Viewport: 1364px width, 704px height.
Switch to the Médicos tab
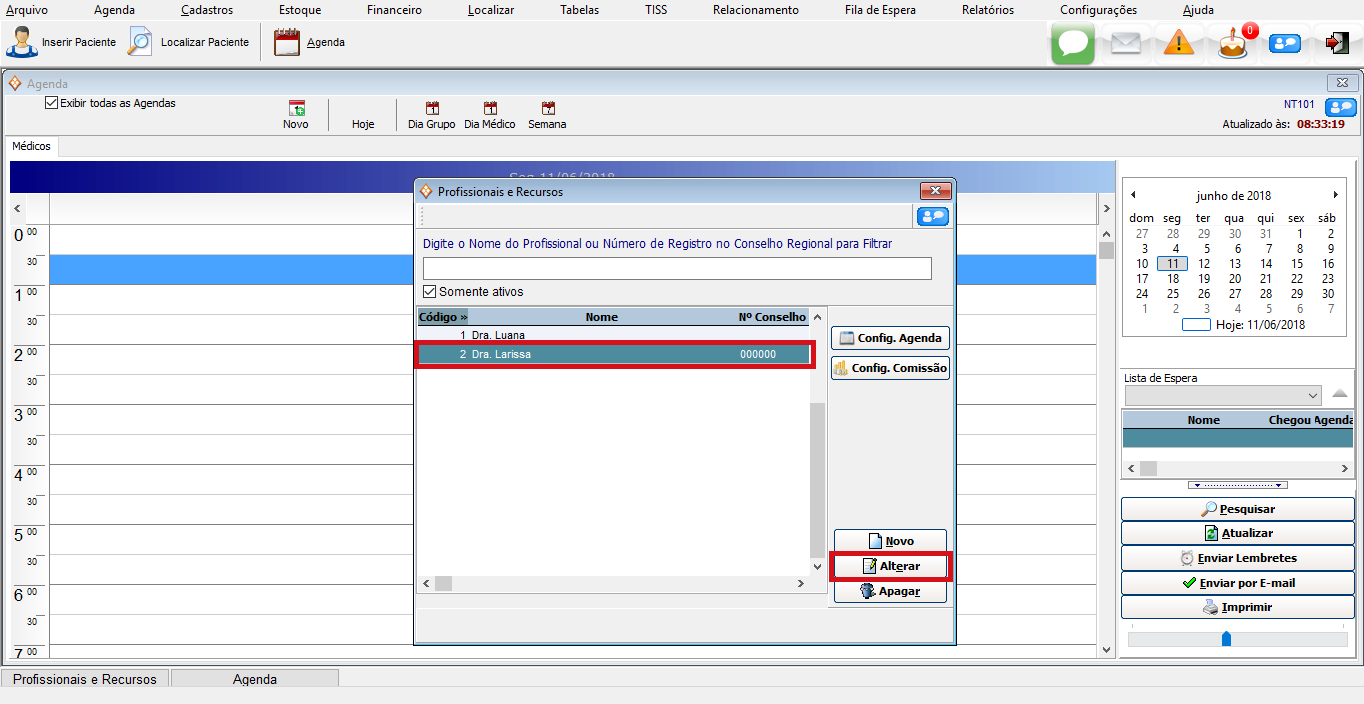[x=31, y=146]
